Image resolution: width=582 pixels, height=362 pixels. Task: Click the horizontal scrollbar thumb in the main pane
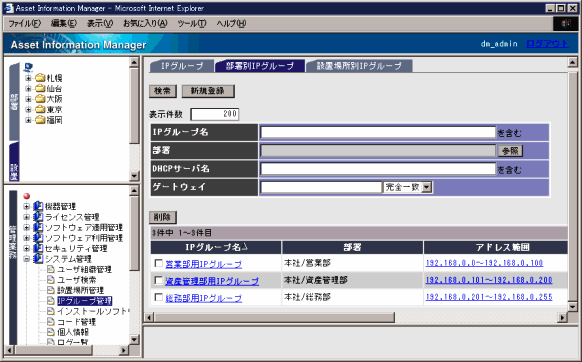pos(275,317)
